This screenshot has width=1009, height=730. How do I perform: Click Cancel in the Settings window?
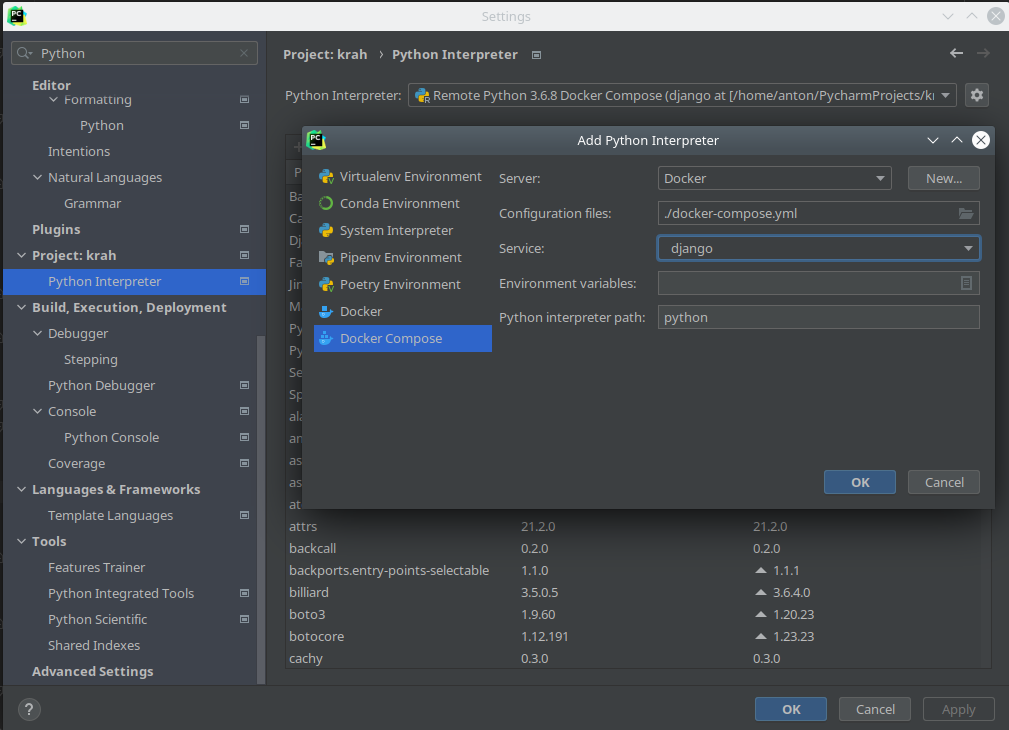875,709
